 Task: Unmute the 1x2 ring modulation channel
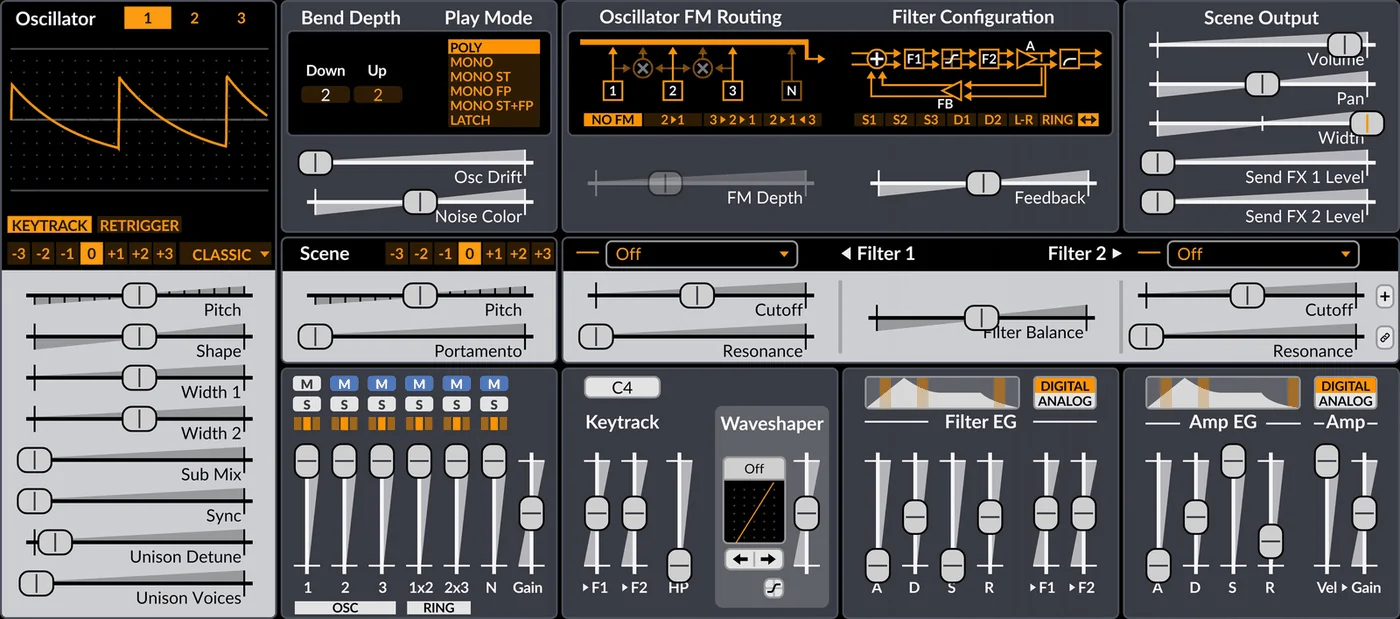pyautogui.click(x=419, y=384)
